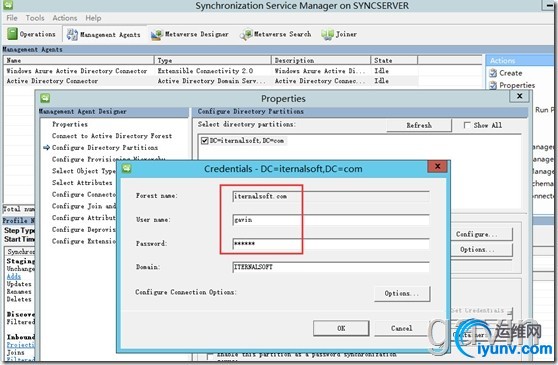Sort by the State column header
Image resolution: width=558 pixels, height=365 pixels.
coord(394,60)
